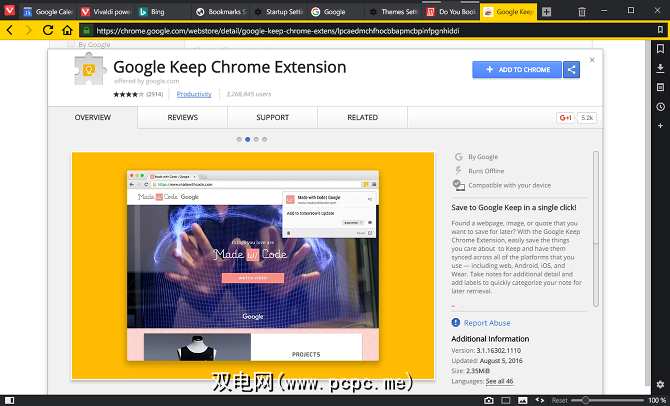This screenshot has height=406, width=670.
Task: Reset the page zoom
Action: pos(559,400)
